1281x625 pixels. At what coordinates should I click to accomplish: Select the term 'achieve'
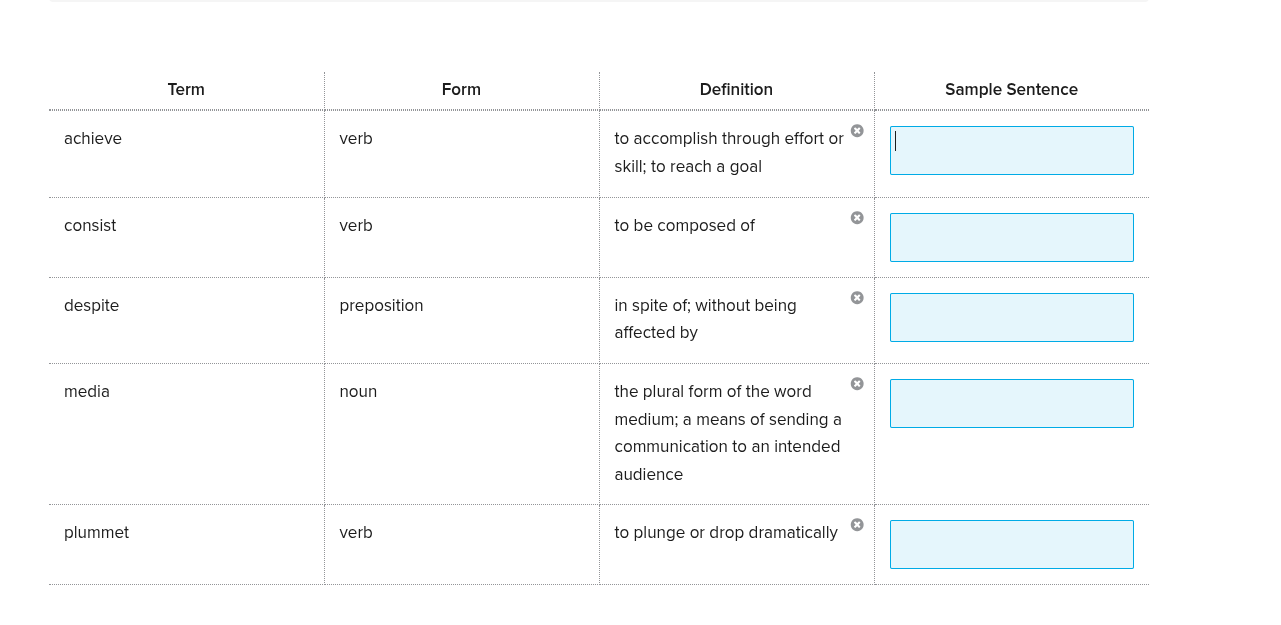click(x=93, y=138)
